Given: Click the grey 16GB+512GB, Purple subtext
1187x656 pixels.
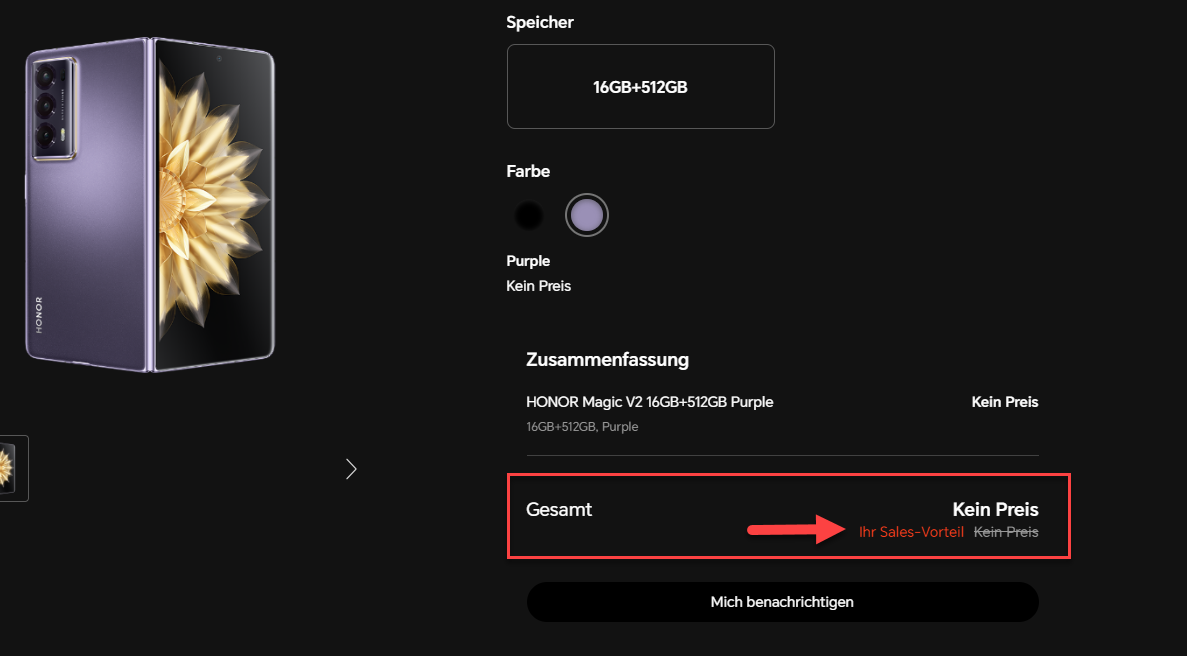Looking at the screenshot, I should 582,427.
